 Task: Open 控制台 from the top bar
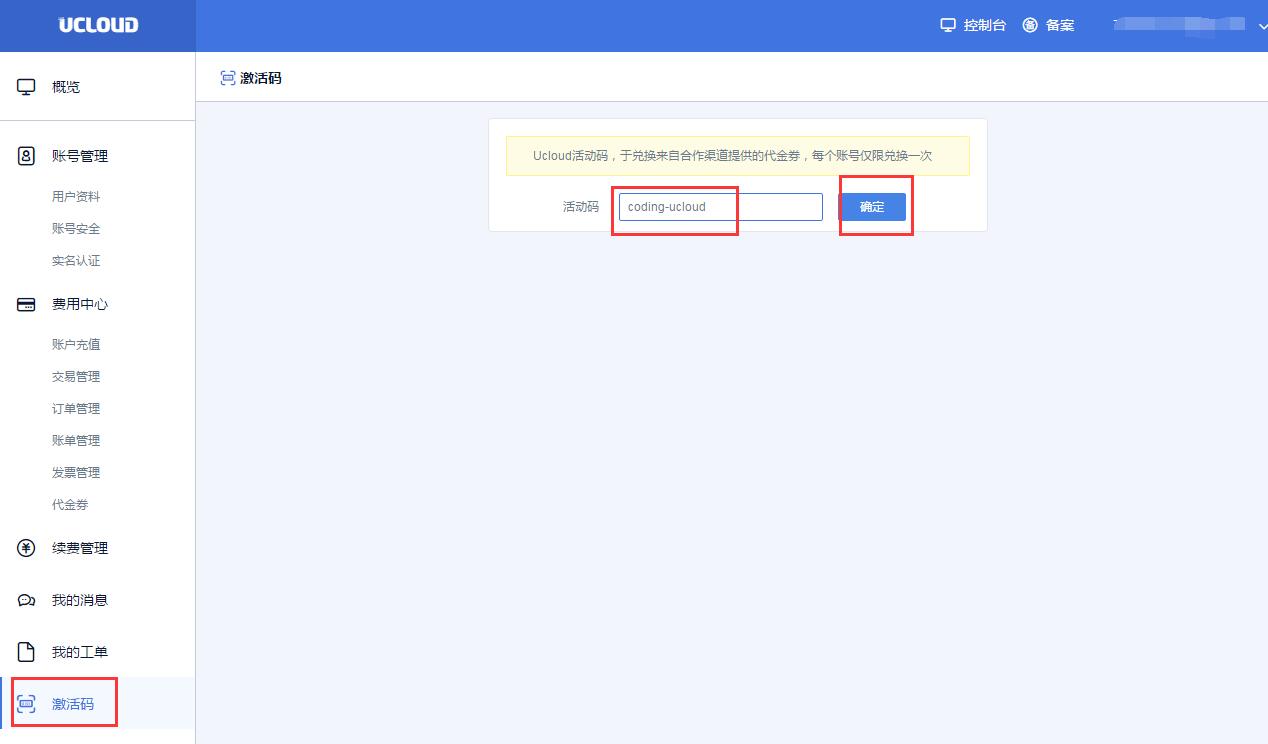(973, 25)
